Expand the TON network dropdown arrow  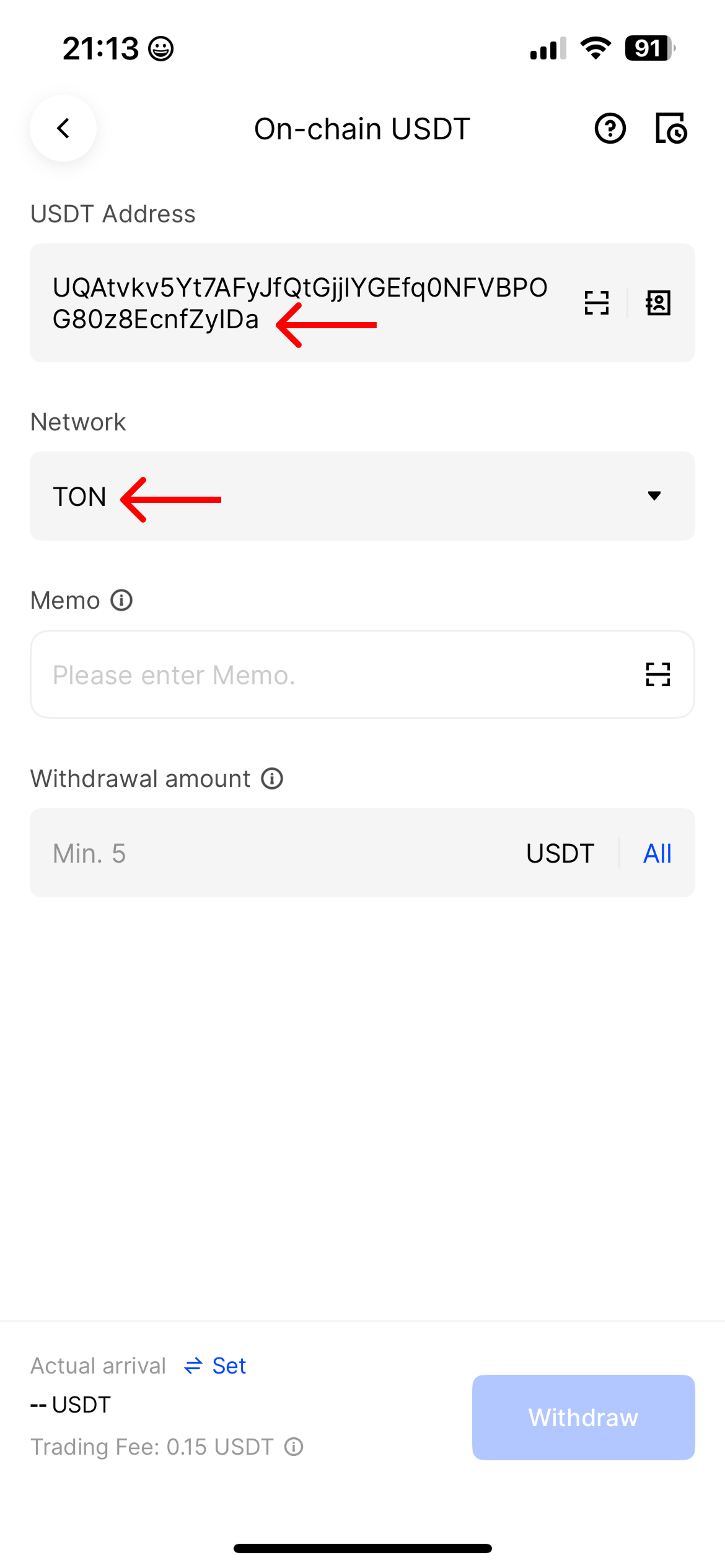[x=654, y=495]
